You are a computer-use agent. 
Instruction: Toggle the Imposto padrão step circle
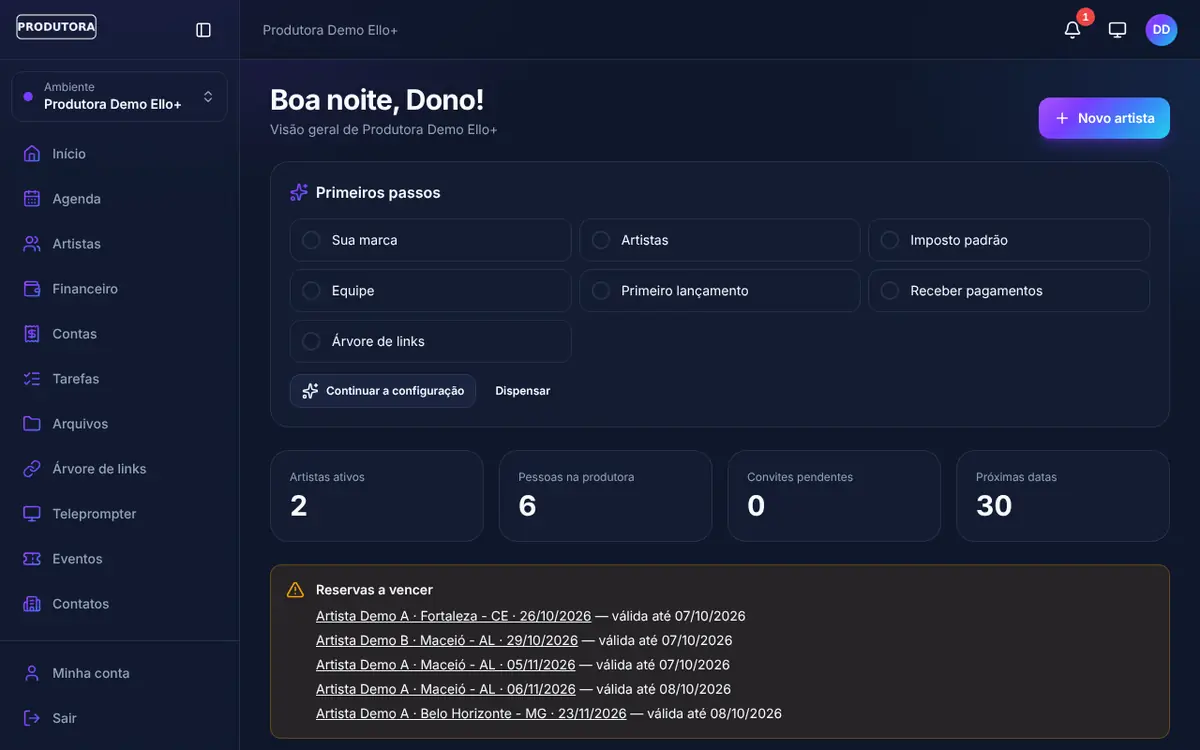pyautogui.click(x=890, y=240)
